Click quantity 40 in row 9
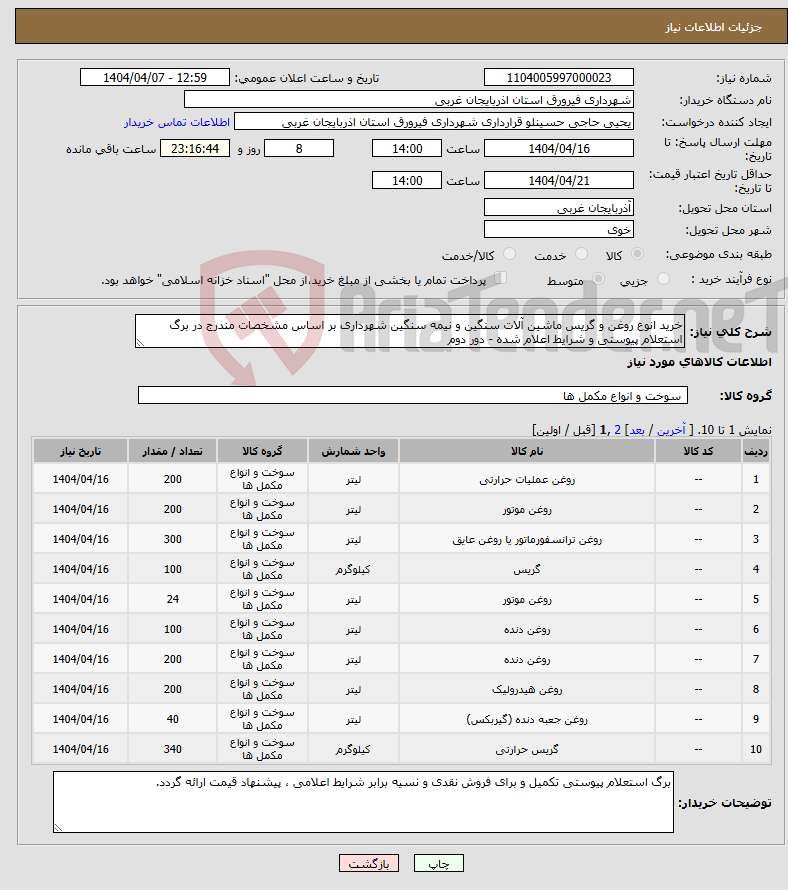Screen dimensions: 788x890 tap(173, 719)
